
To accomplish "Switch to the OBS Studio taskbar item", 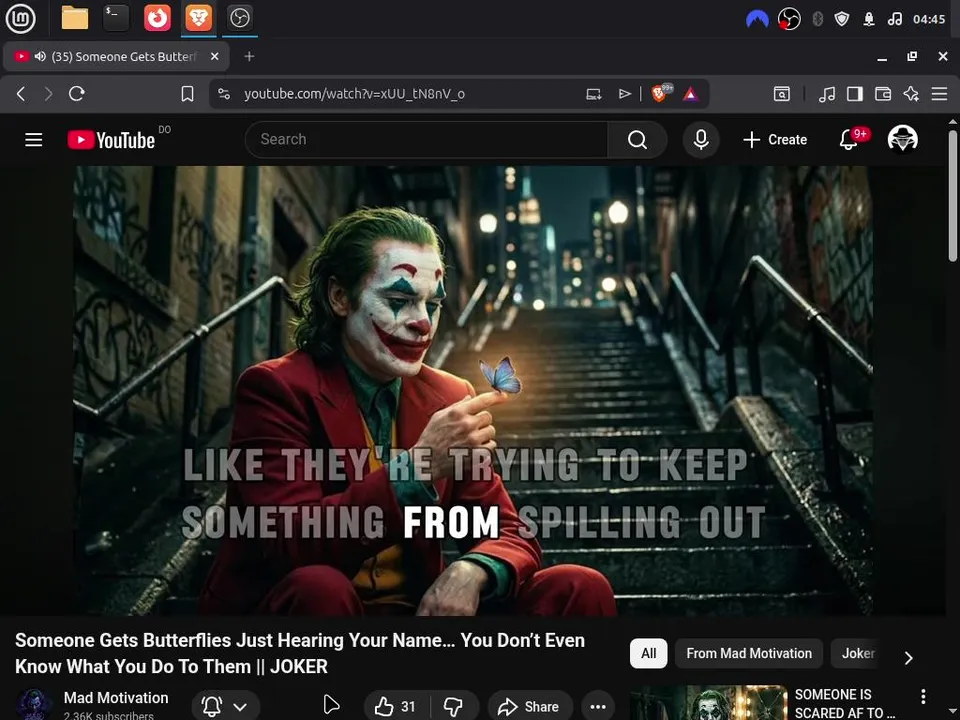I will tap(239, 18).
